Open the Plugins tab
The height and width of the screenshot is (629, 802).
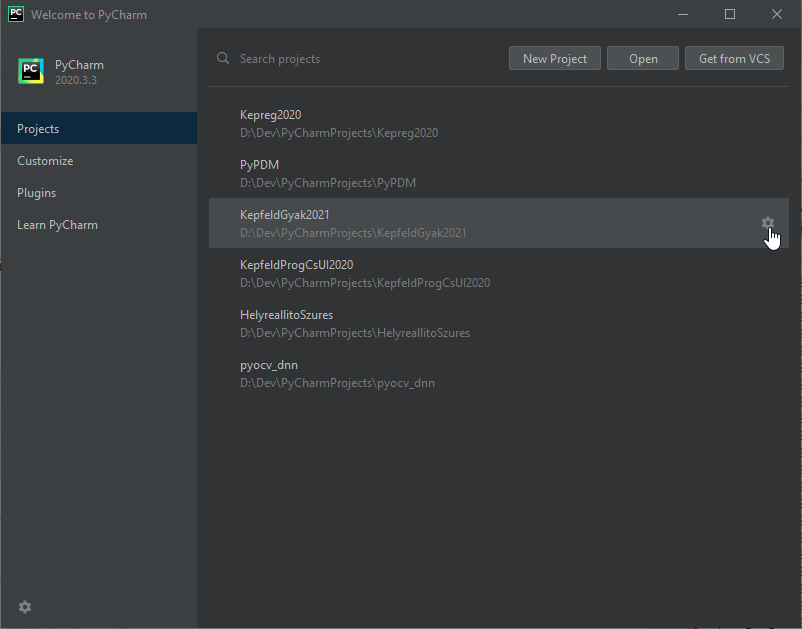click(x=99, y=193)
